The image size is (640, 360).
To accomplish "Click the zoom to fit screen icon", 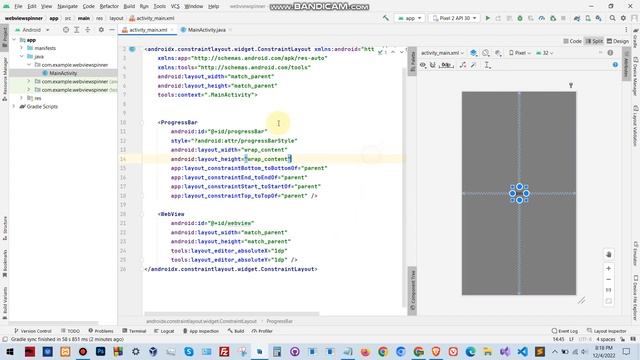I will coord(609,301).
